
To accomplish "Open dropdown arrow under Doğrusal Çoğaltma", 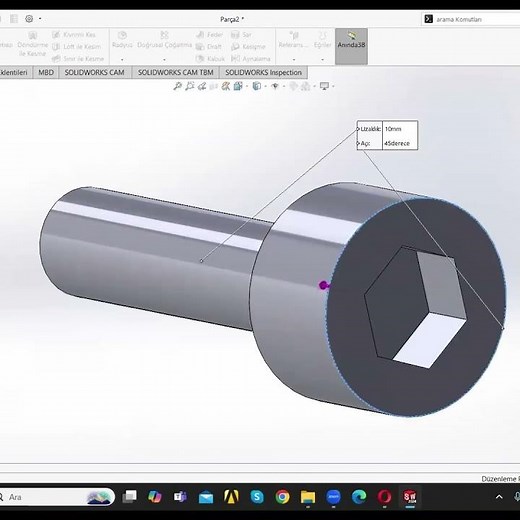I will point(164,60).
